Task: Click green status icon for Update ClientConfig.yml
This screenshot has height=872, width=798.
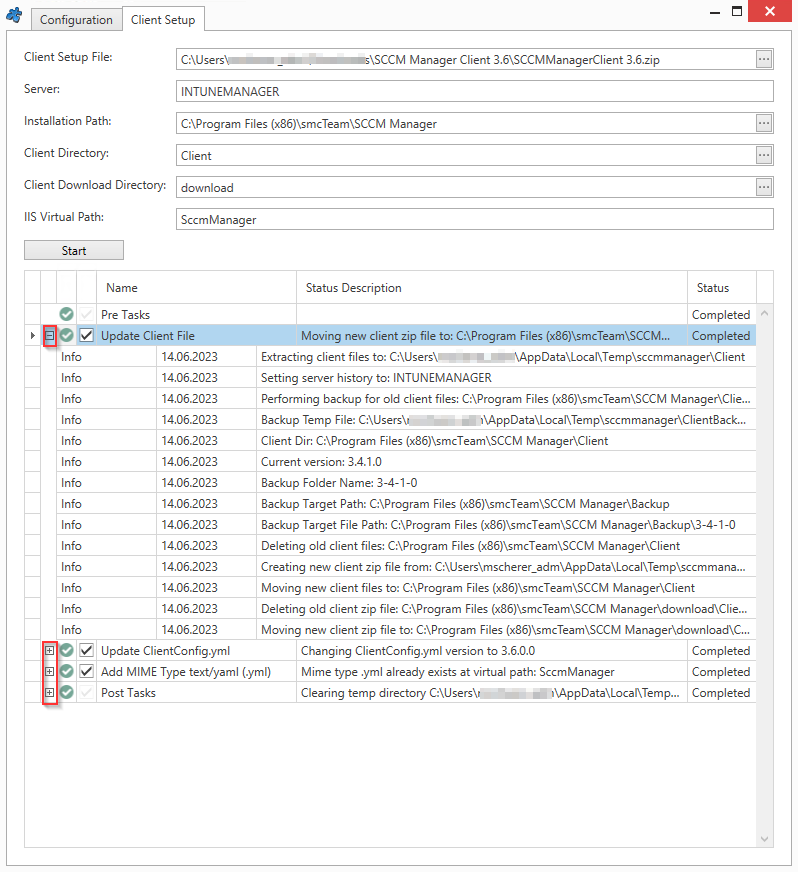Action: point(67,651)
